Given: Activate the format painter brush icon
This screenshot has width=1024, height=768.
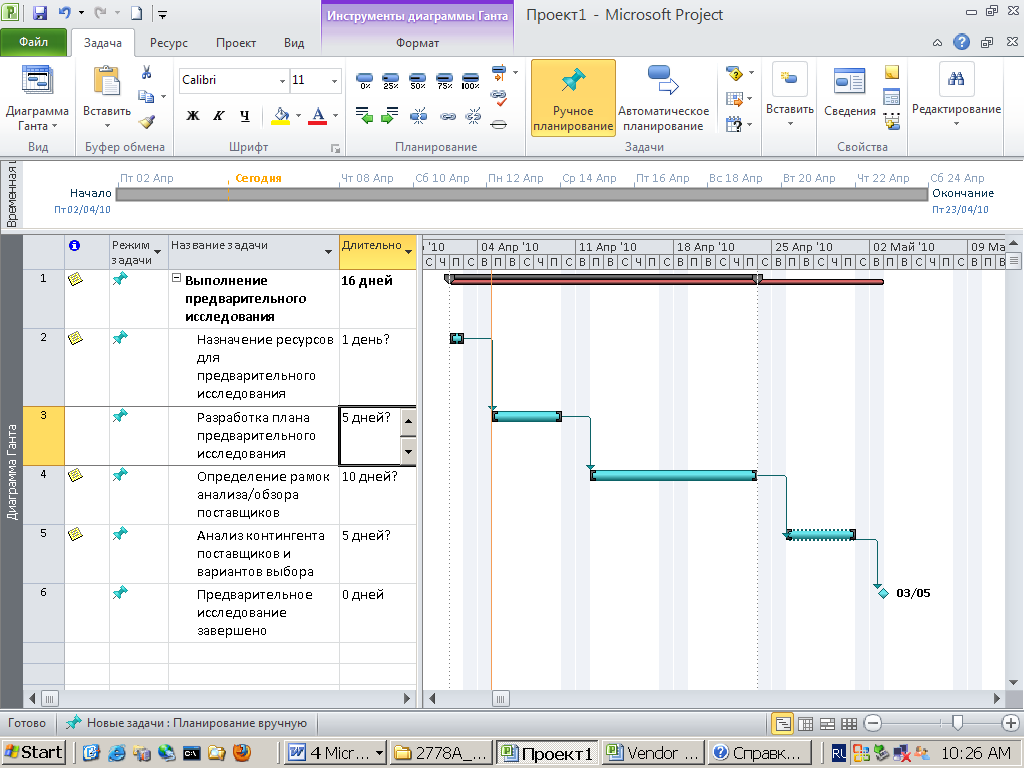Looking at the screenshot, I should click(x=147, y=121).
